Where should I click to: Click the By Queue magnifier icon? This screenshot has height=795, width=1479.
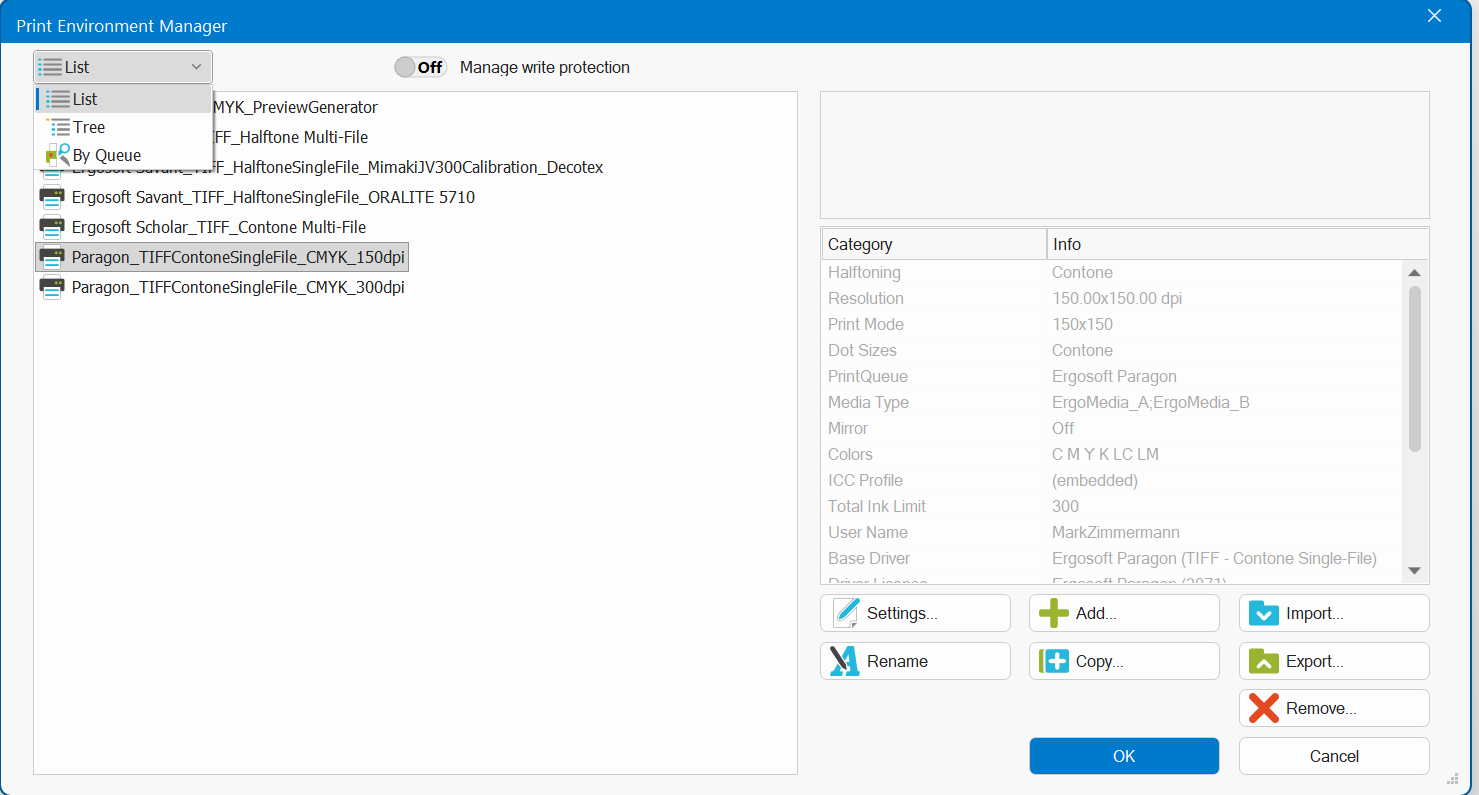click(x=58, y=155)
